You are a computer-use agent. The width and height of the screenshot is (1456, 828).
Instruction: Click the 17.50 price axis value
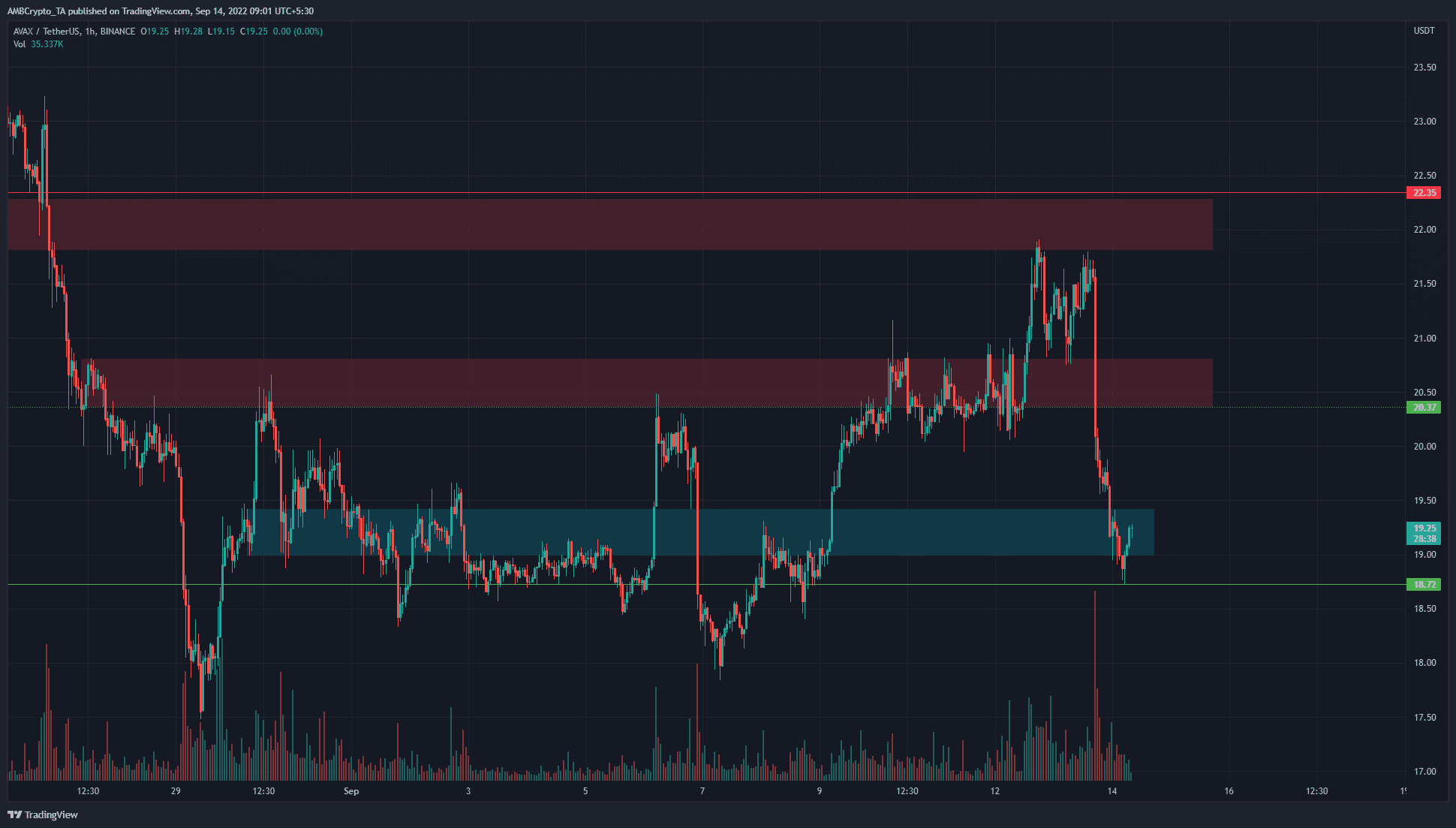point(1424,718)
